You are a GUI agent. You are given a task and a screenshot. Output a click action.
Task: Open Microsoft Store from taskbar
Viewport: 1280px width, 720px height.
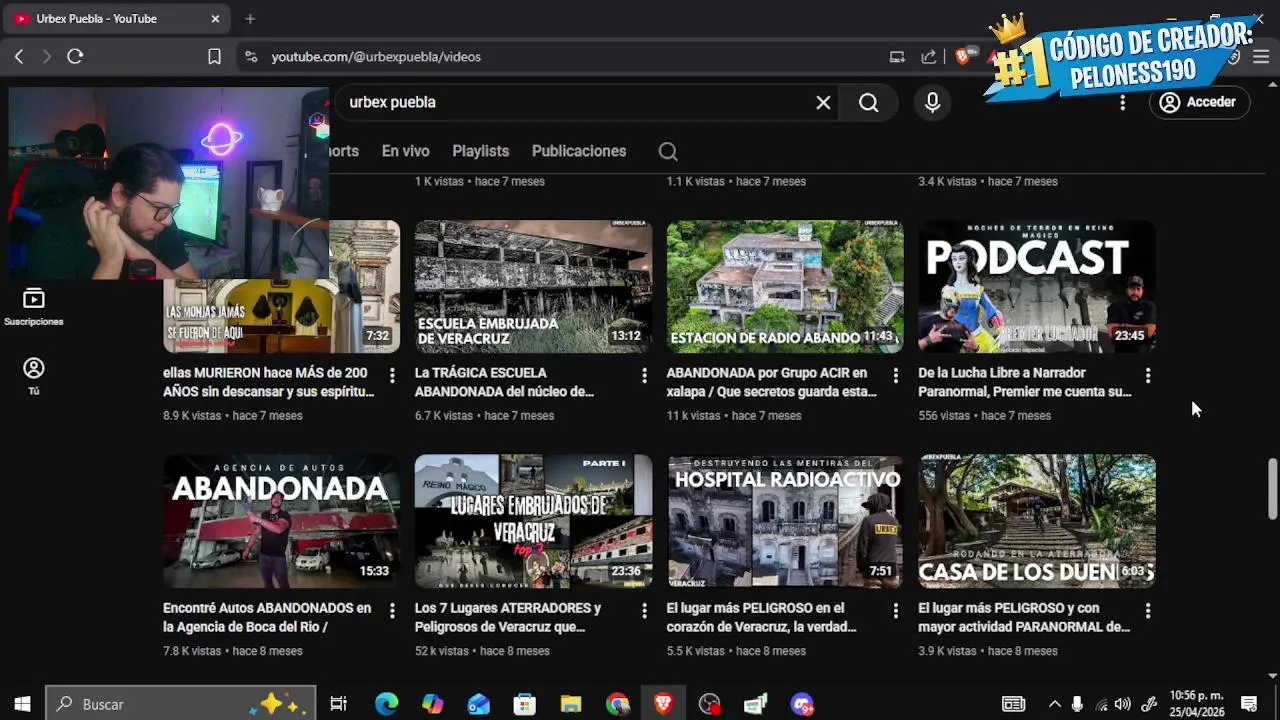pos(524,704)
